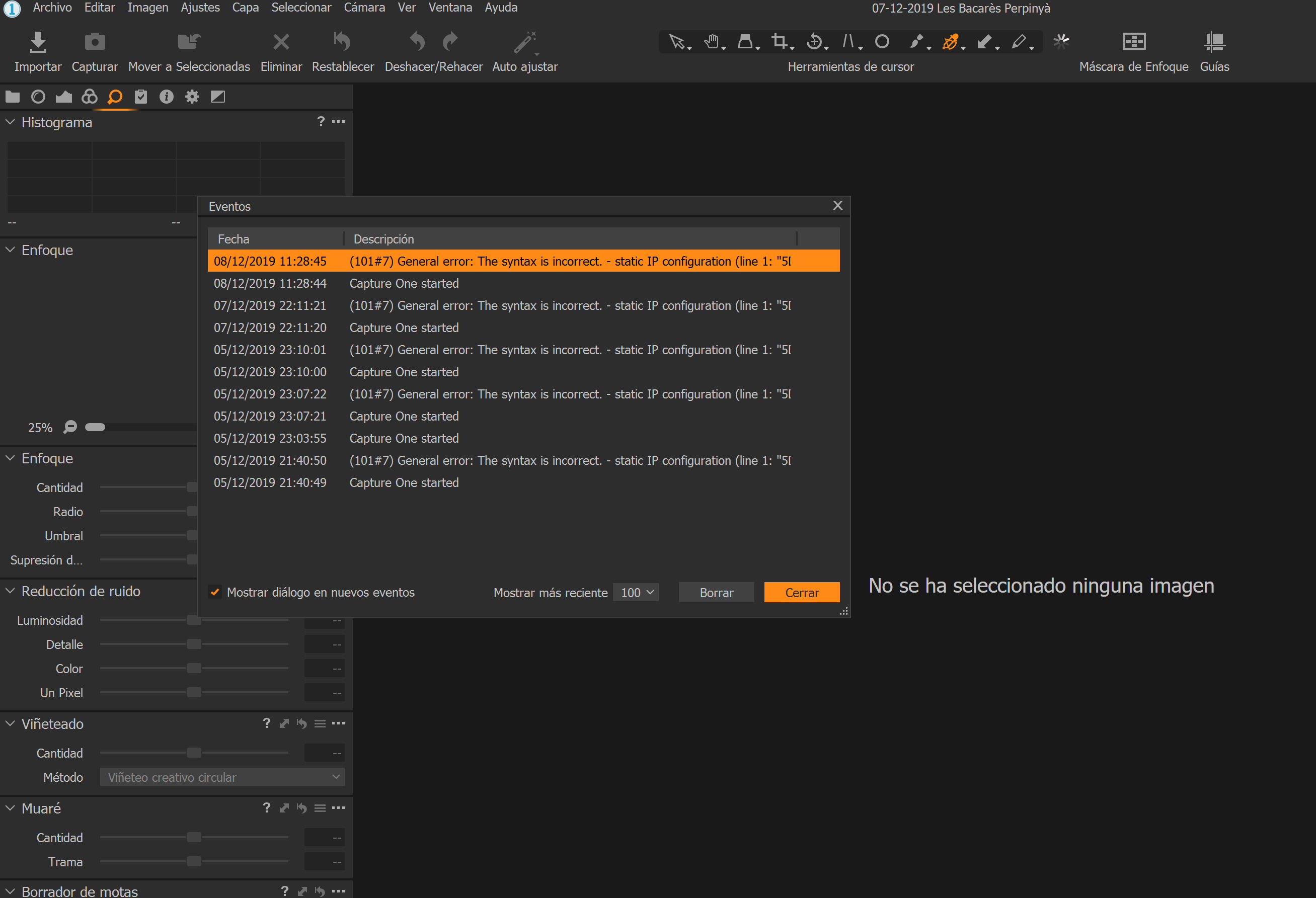Select the event dated 07/12/2019 22:11:20

(524, 328)
